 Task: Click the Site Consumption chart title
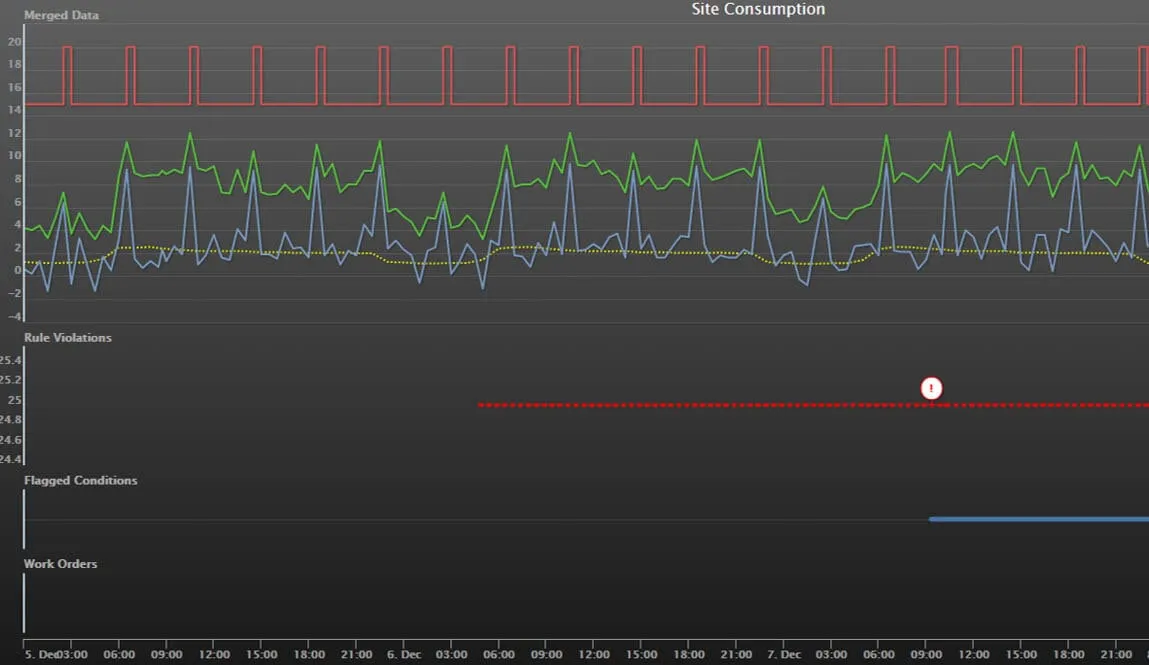pos(757,9)
